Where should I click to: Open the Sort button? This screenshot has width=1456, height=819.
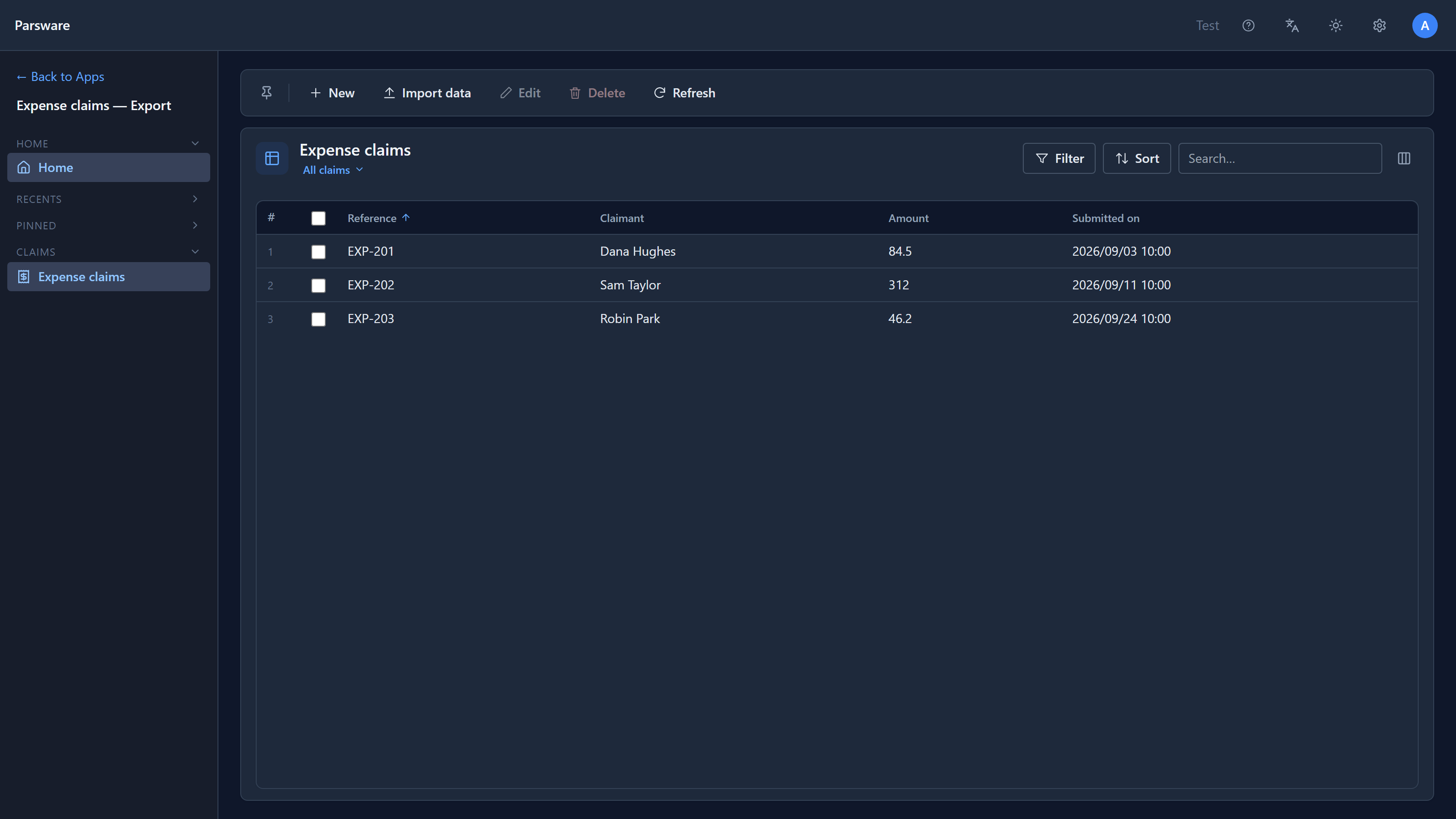(1137, 158)
